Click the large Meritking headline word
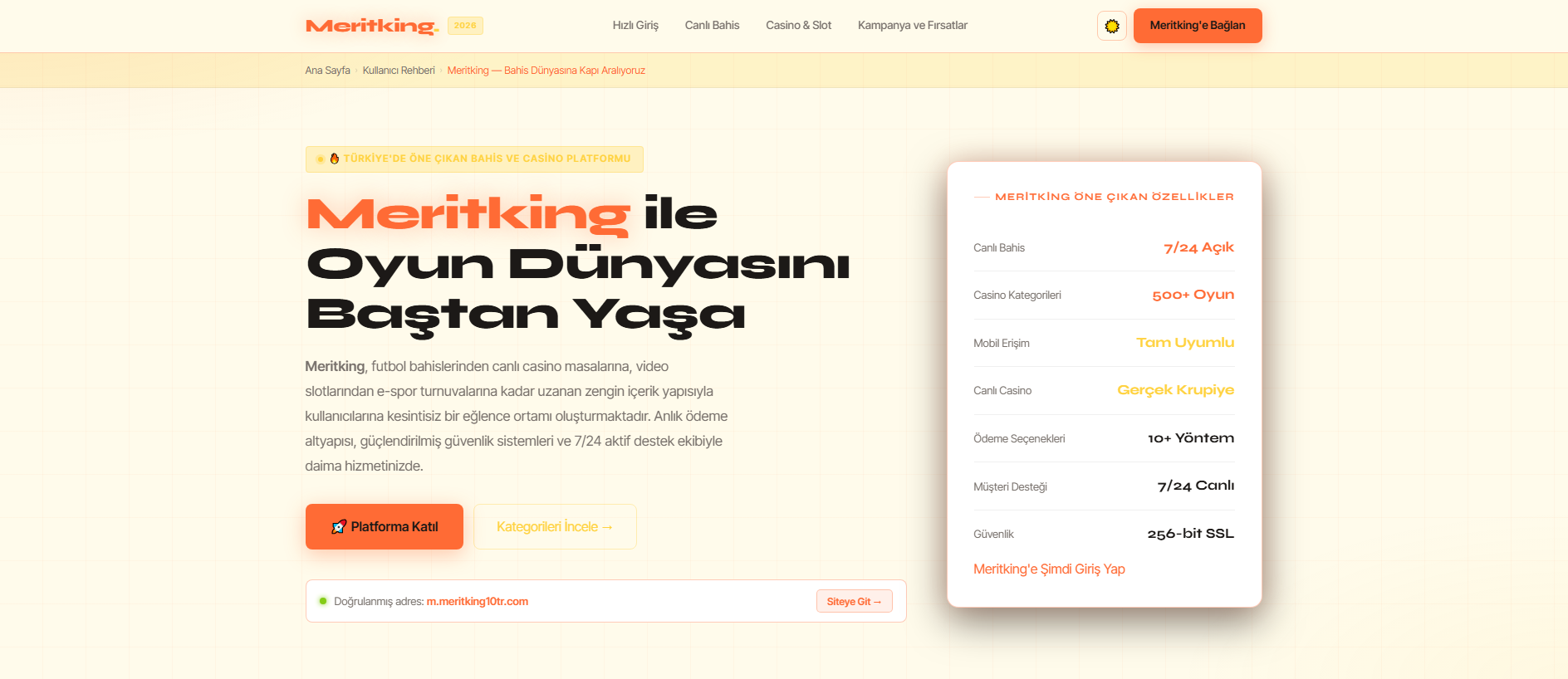The width and height of the screenshot is (1568, 679). [468, 214]
